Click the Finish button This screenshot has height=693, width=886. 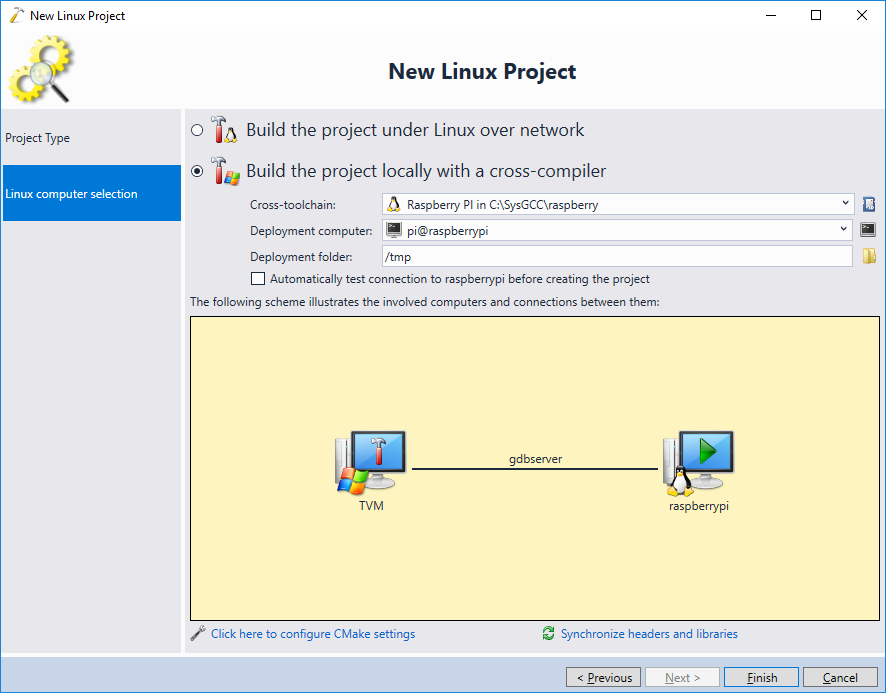[x=762, y=677]
